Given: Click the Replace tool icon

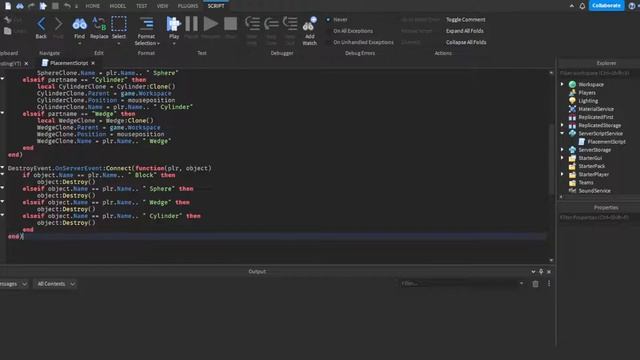Looking at the screenshot, I should [99, 24].
